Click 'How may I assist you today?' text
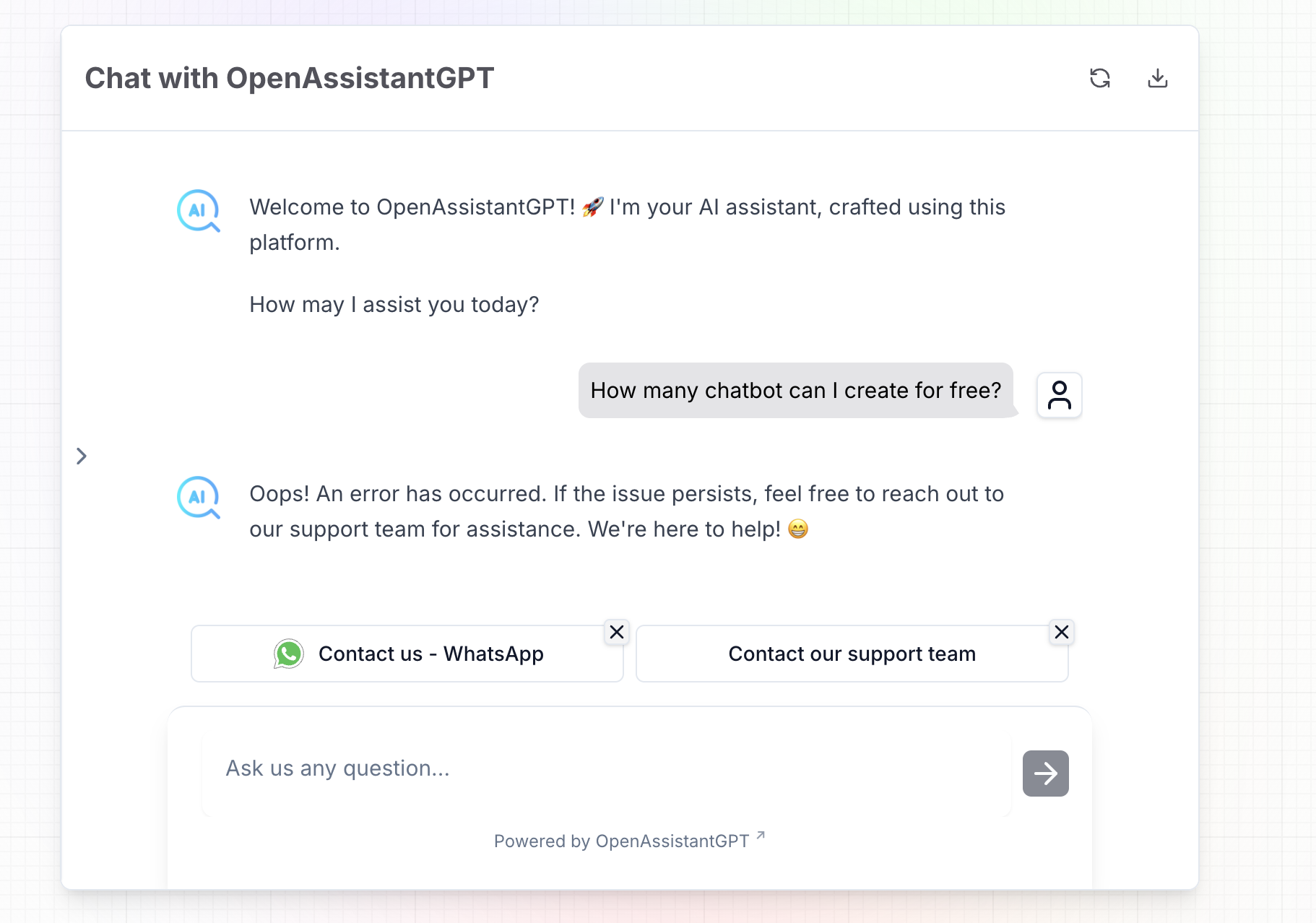 click(394, 305)
